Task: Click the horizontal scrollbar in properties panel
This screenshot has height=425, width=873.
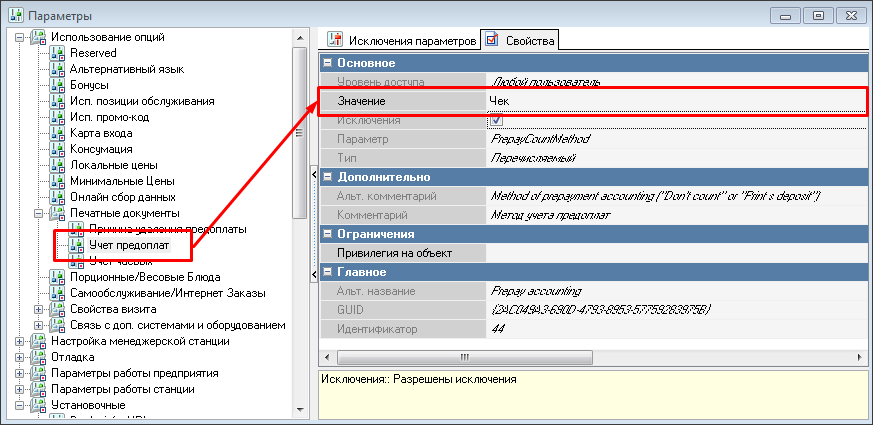Action: 590,357
